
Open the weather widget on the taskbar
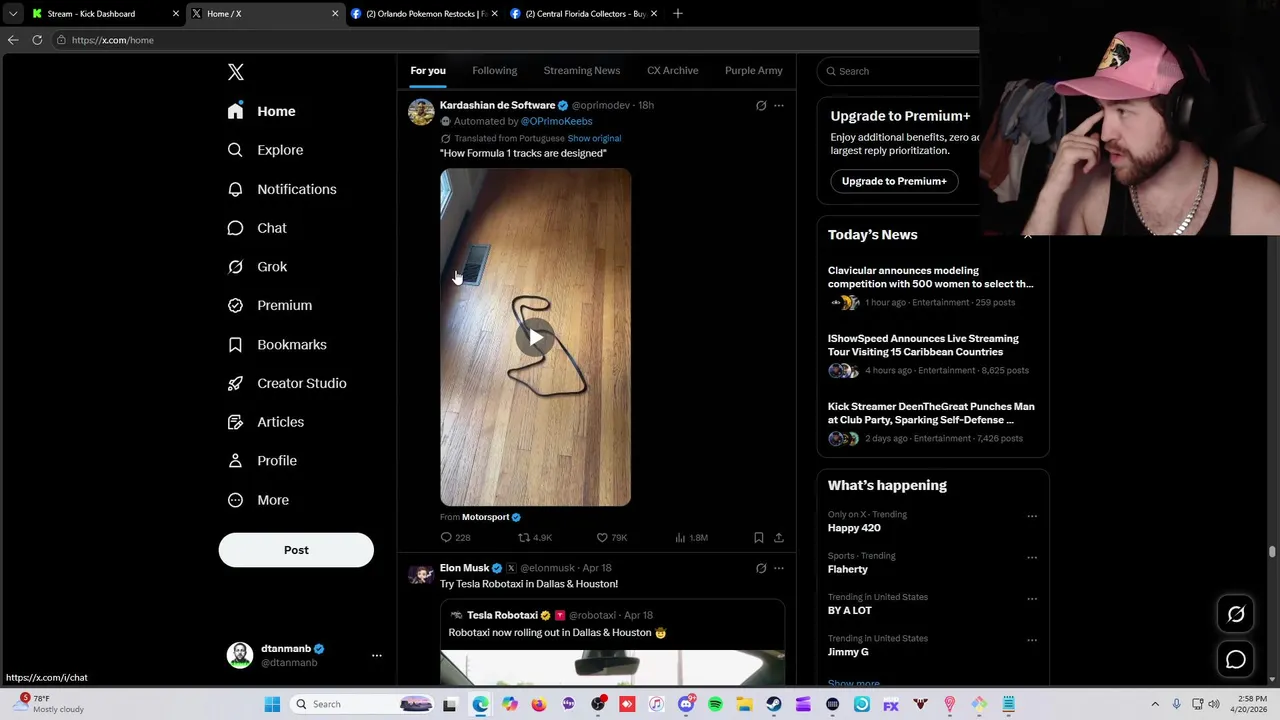(x=50, y=704)
